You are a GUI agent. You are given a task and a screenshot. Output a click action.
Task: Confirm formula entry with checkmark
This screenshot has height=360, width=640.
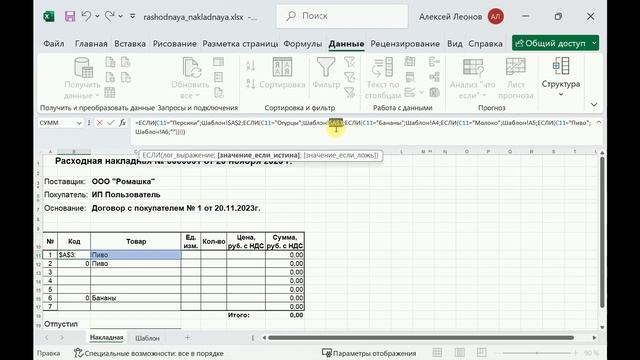(111, 123)
